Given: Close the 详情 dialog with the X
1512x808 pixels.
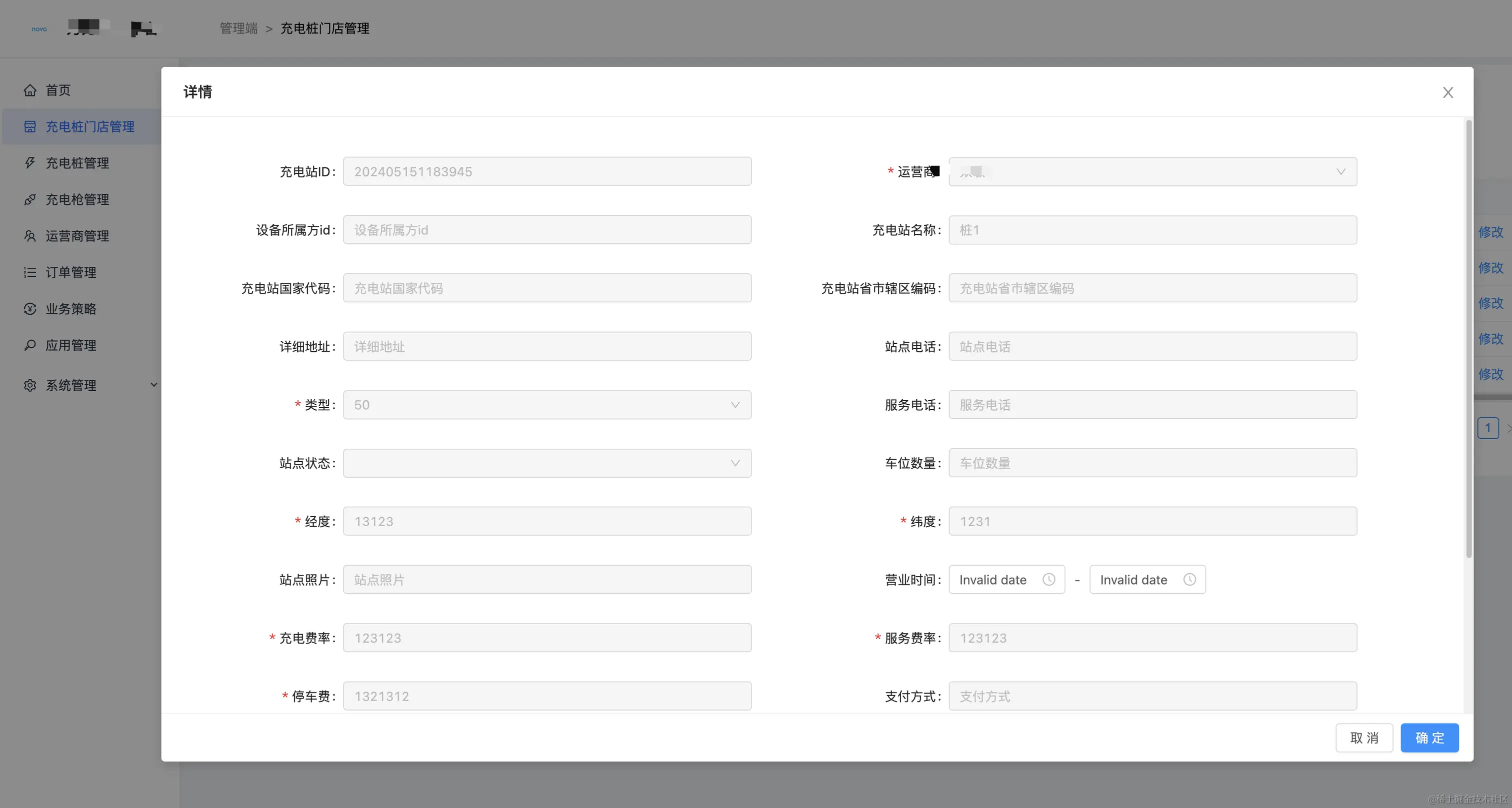Looking at the screenshot, I should coord(1447,93).
